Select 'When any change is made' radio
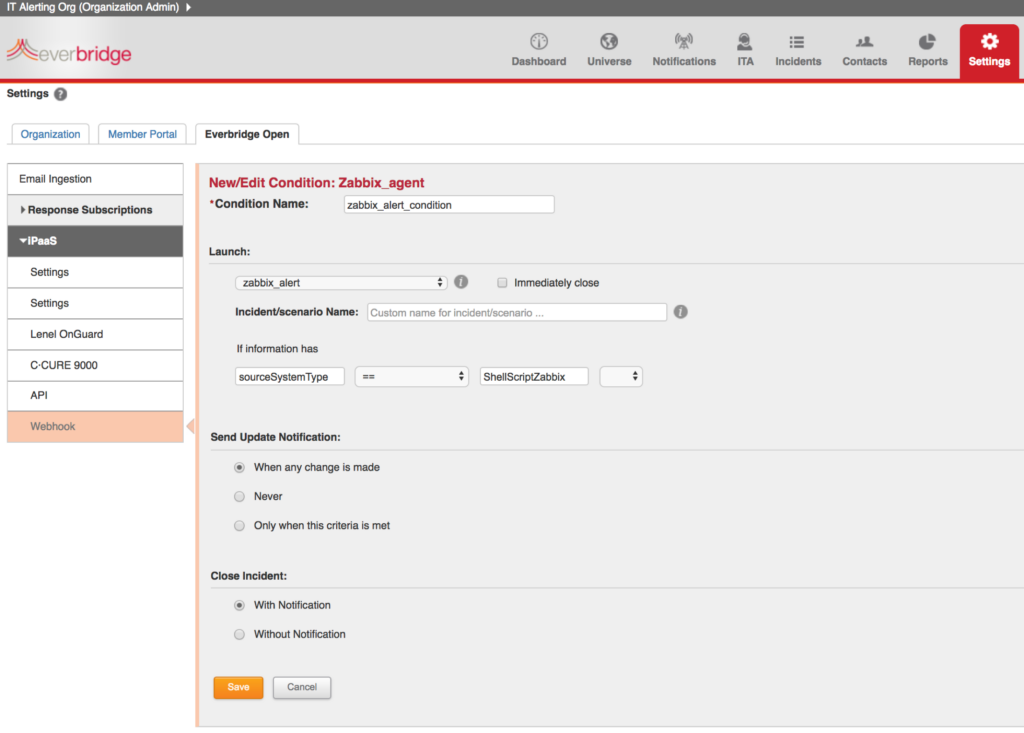Image resolution: width=1024 pixels, height=733 pixels. point(240,467)
